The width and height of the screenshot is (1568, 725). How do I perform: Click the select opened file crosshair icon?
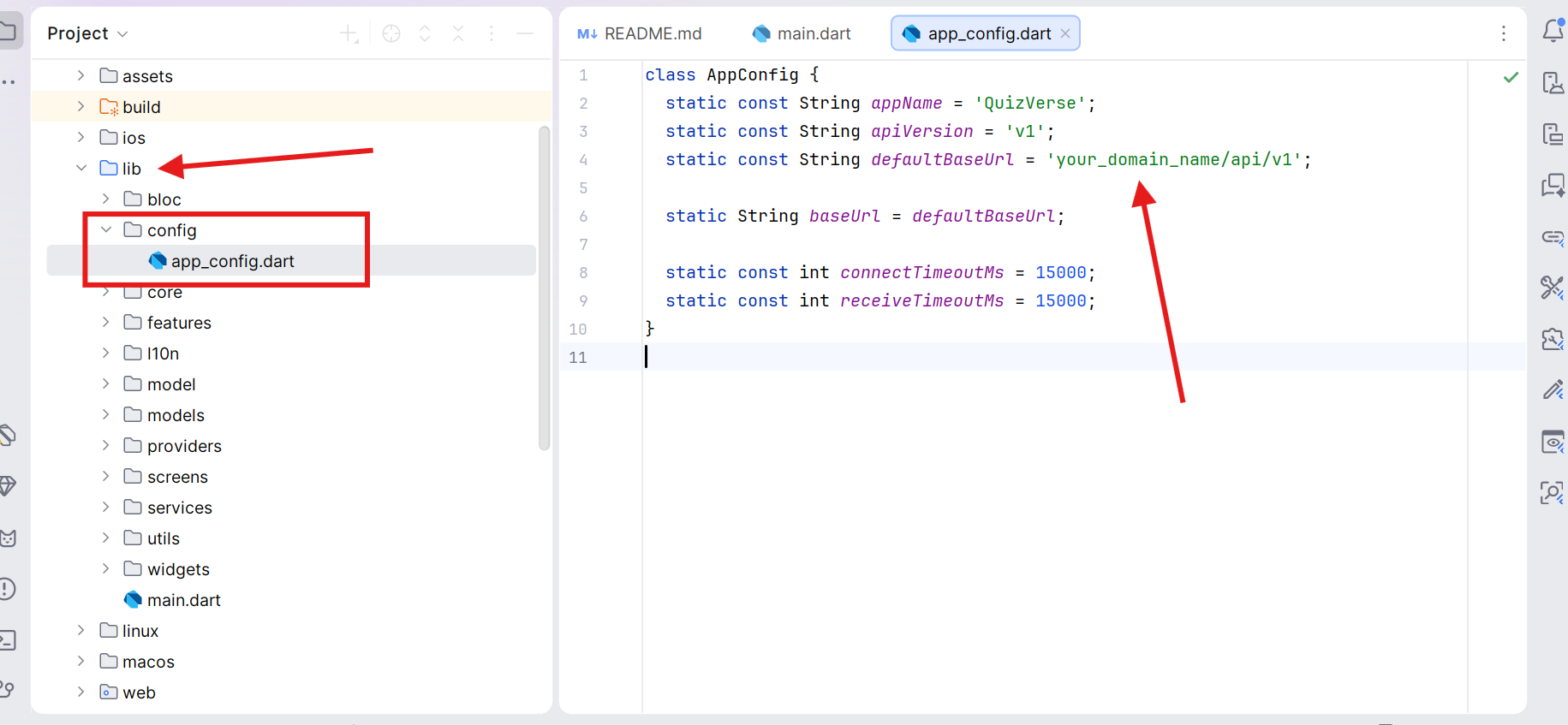(391, 33)
